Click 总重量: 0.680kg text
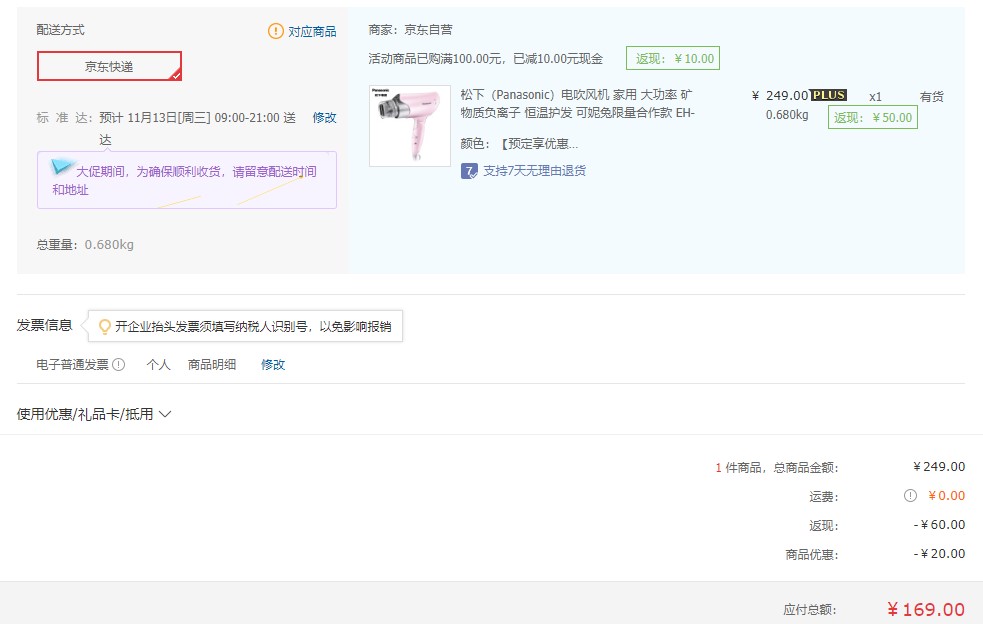The width and height of the screenshot is (983, 624). point(85,245)
